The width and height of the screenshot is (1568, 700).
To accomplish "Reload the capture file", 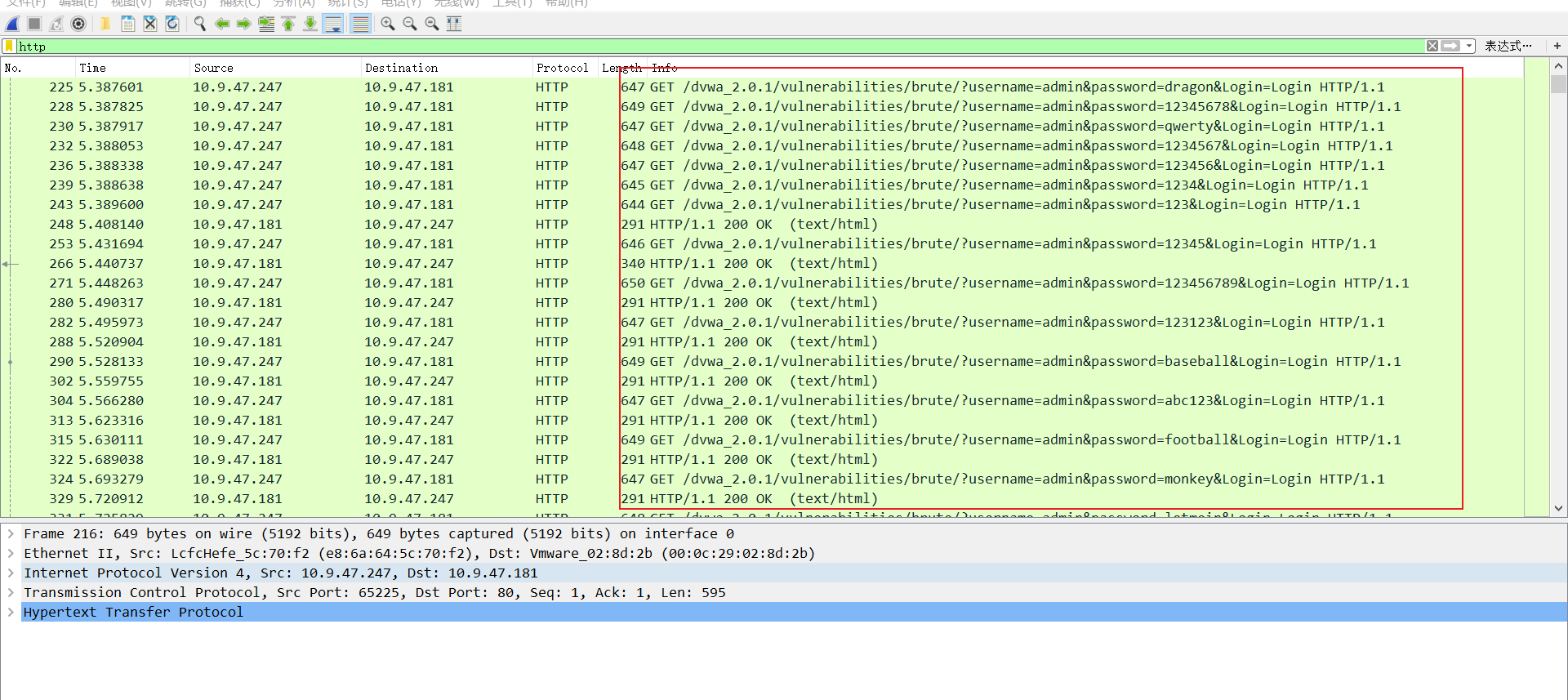I will (172, 24).
